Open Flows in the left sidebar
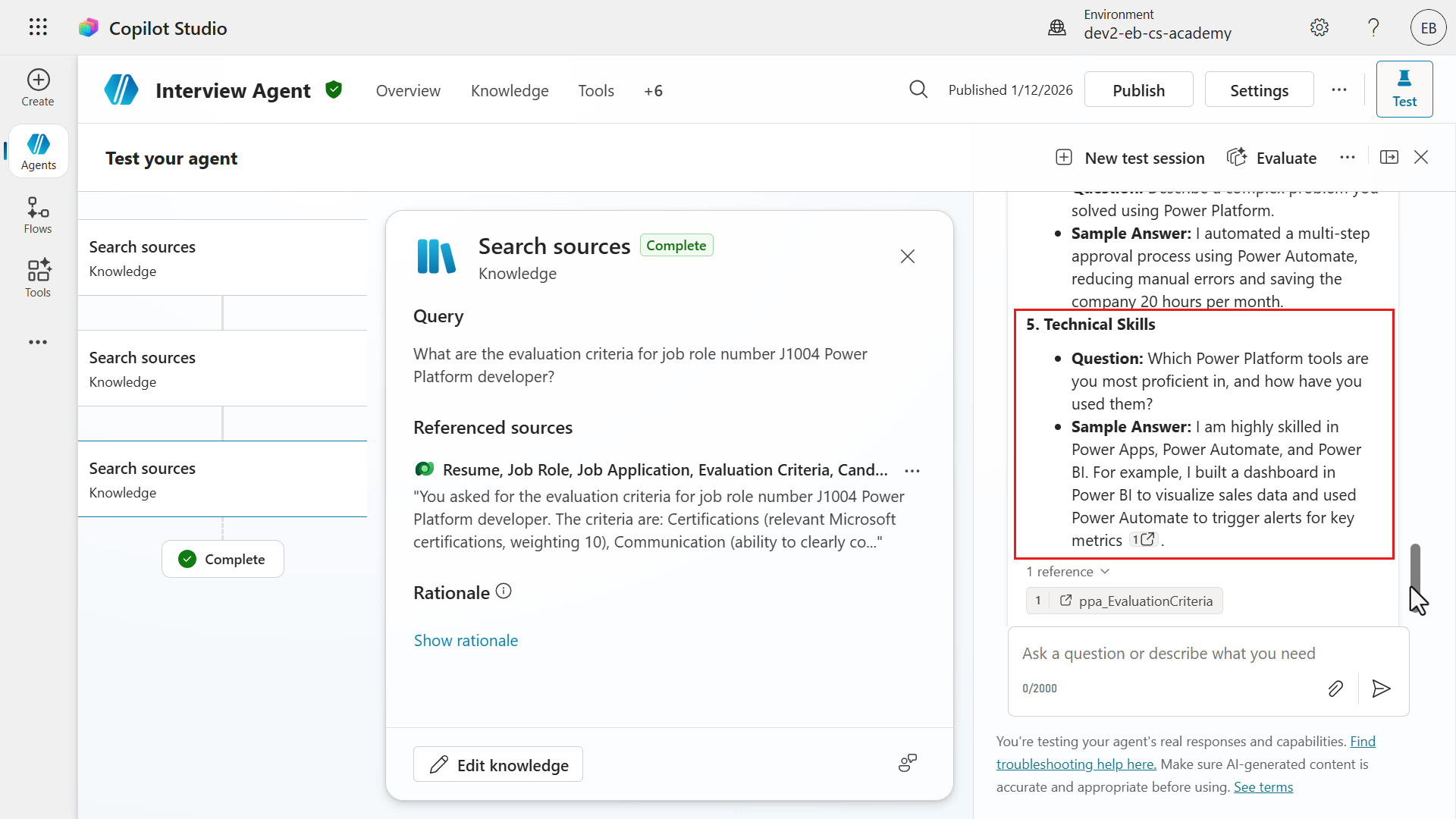The image size is (1456, 819). 38,215
